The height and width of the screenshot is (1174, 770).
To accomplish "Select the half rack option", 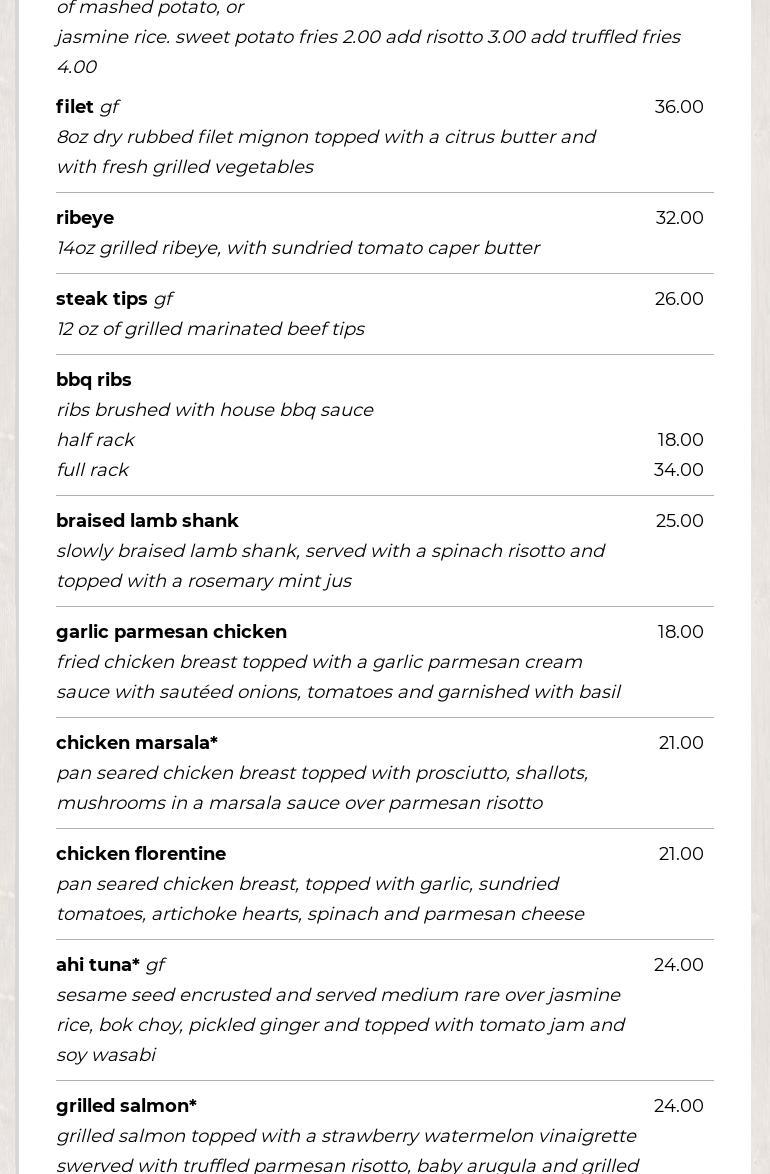I will pos(95,440).
